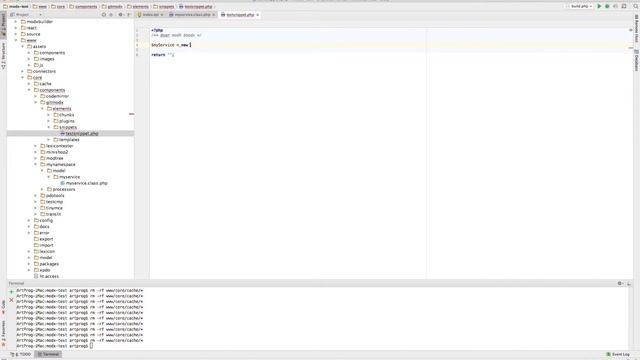
Task: Open the Search Everywhere magnifier icon
Action: 636,6
